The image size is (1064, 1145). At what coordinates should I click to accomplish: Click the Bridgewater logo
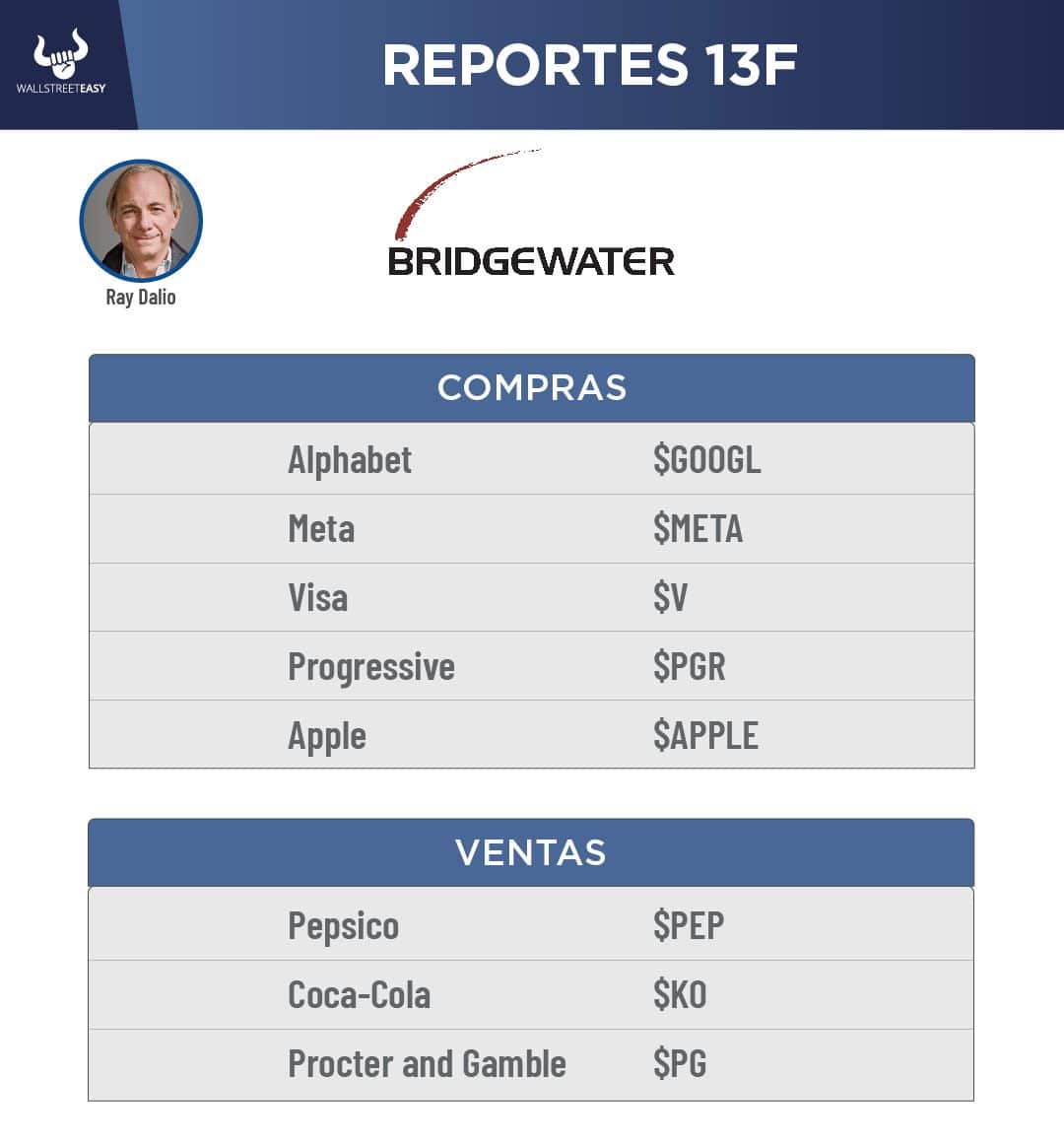pos(531,261)
